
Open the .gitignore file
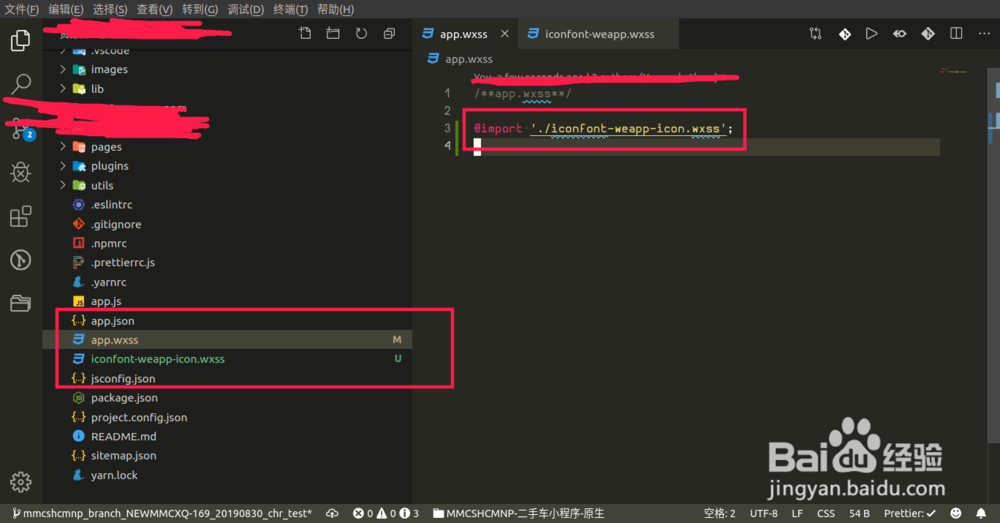click(228, 224)
